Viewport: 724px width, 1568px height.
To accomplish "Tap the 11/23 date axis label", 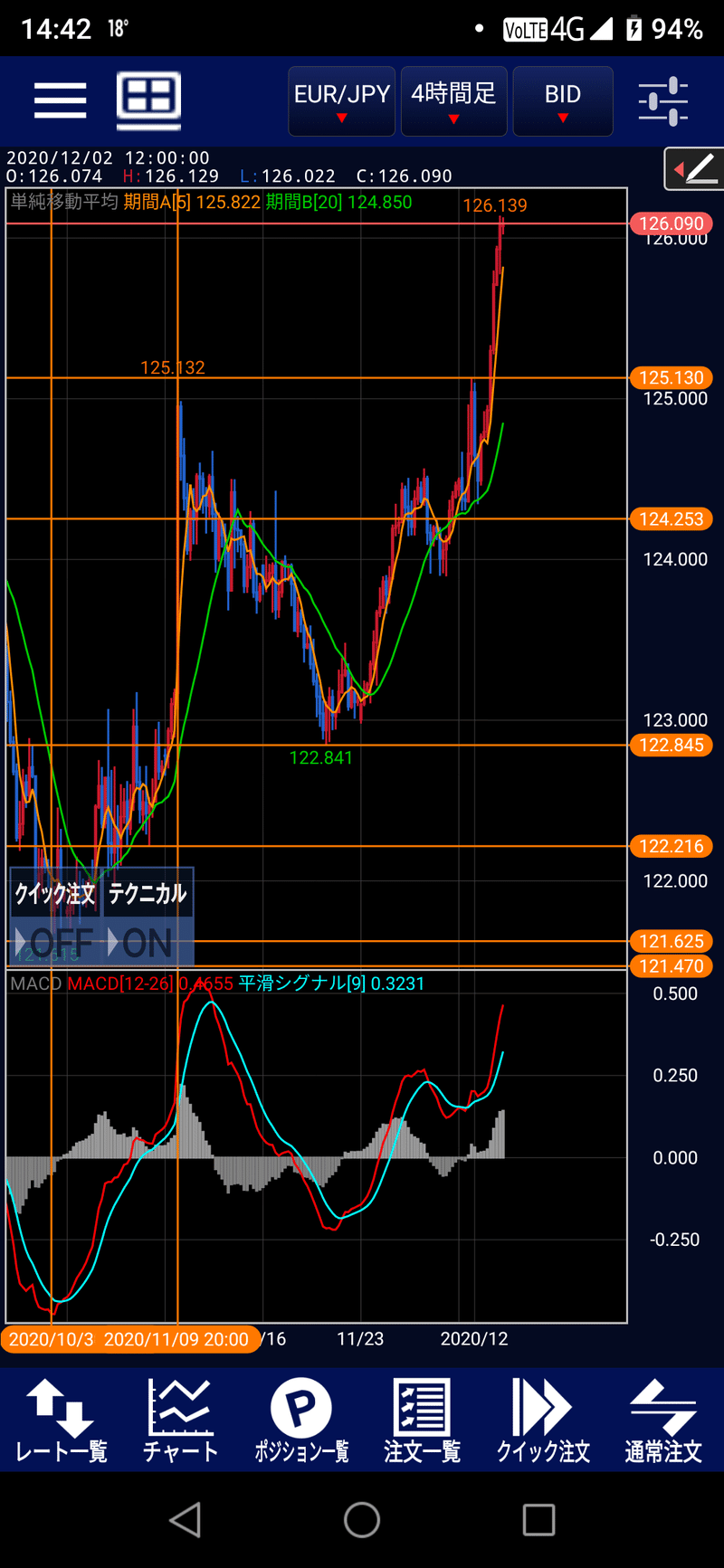I will pos(360,1339).
